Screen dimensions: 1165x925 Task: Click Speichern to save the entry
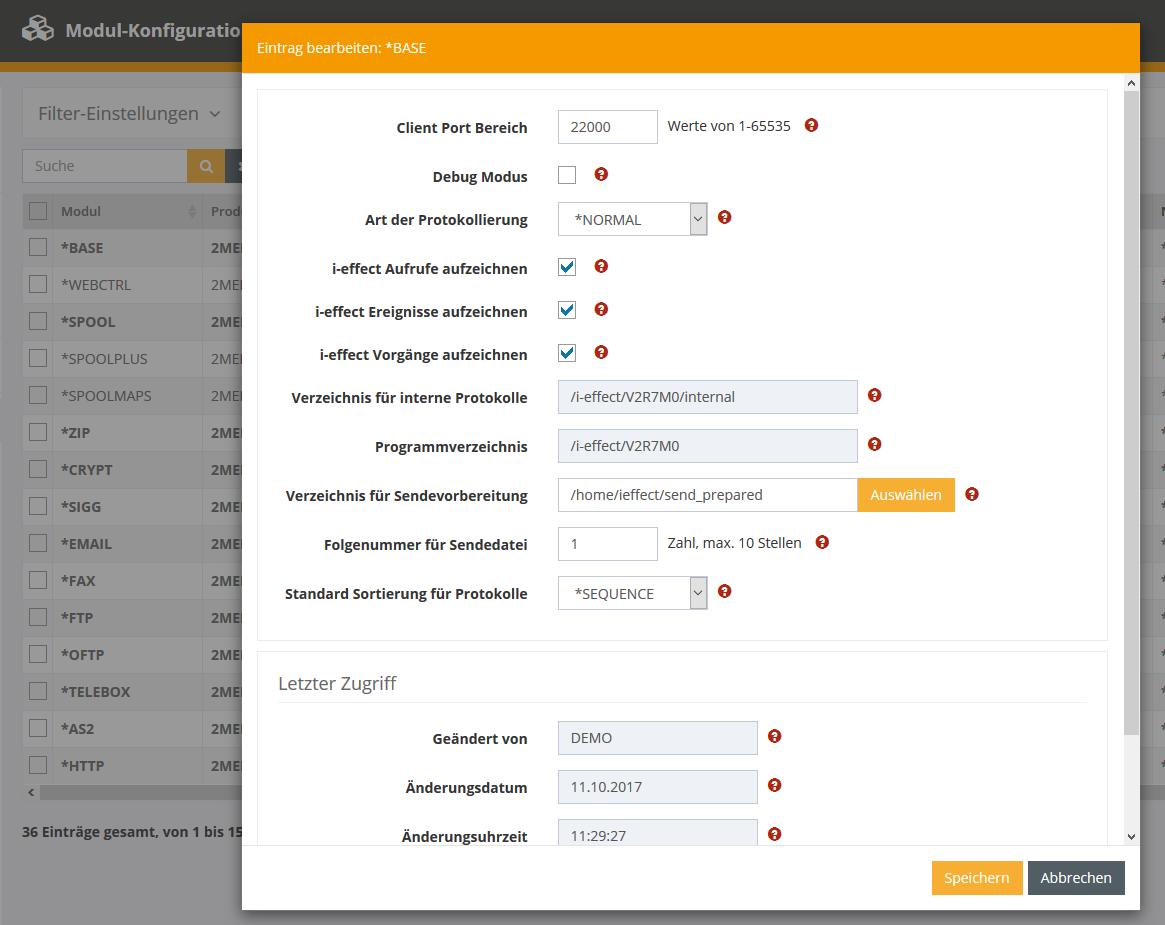[x=976, y=878]
